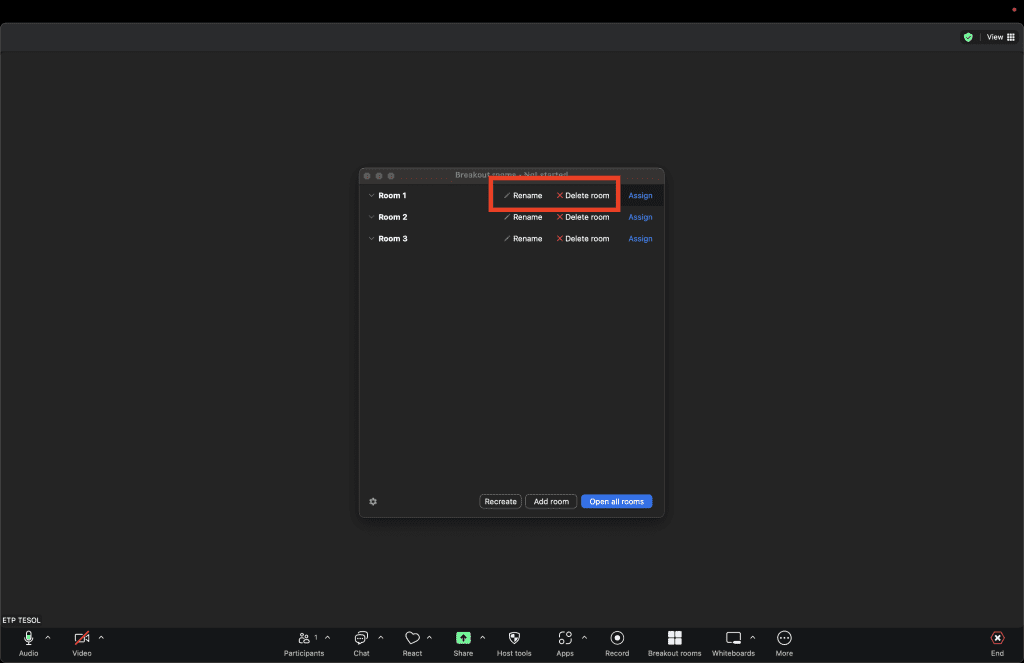Open the View layout menu
Image resolution: width=1024 pixels, height=663 pixels.
click(x=996, y=36)
